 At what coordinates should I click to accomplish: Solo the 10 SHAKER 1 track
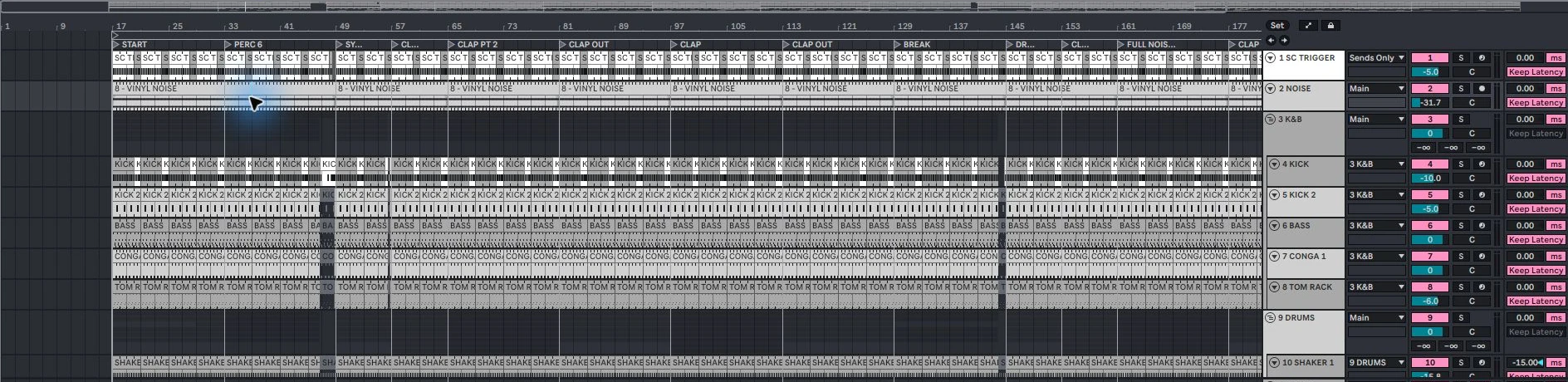1461,363
